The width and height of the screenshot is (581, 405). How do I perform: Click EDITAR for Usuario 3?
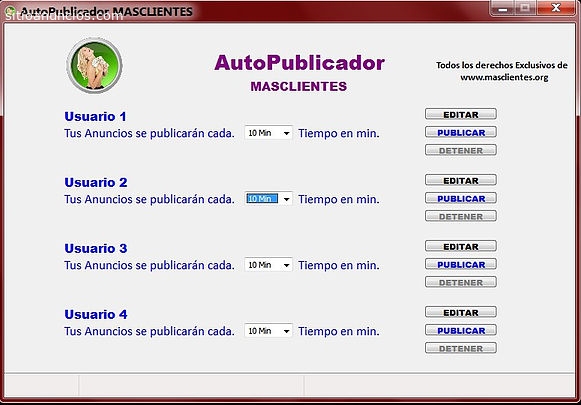pyautogui.click(x=461, y=246)
